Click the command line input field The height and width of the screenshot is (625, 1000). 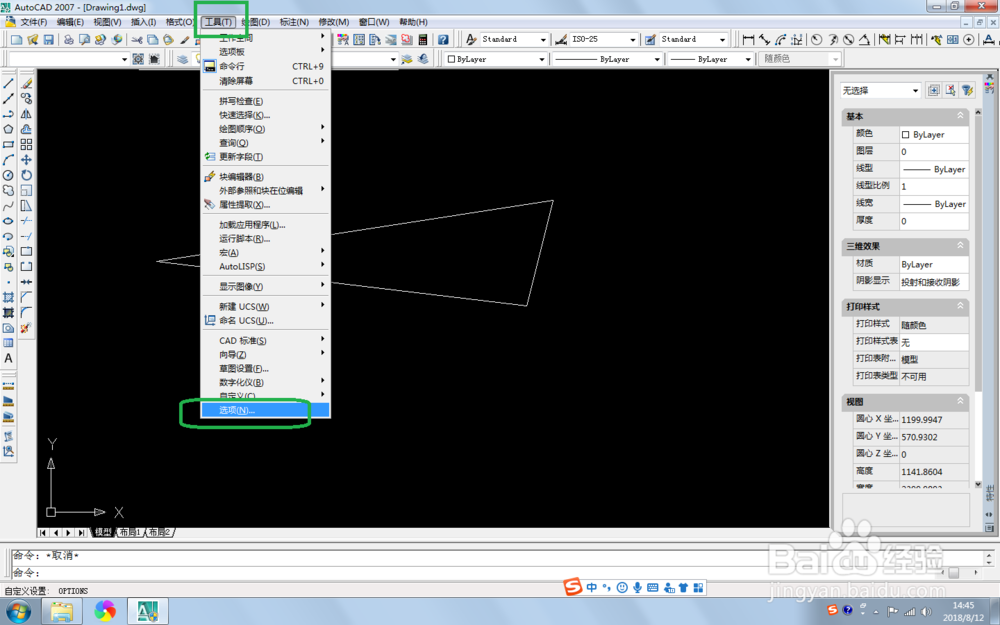click(x=497, y=573)
